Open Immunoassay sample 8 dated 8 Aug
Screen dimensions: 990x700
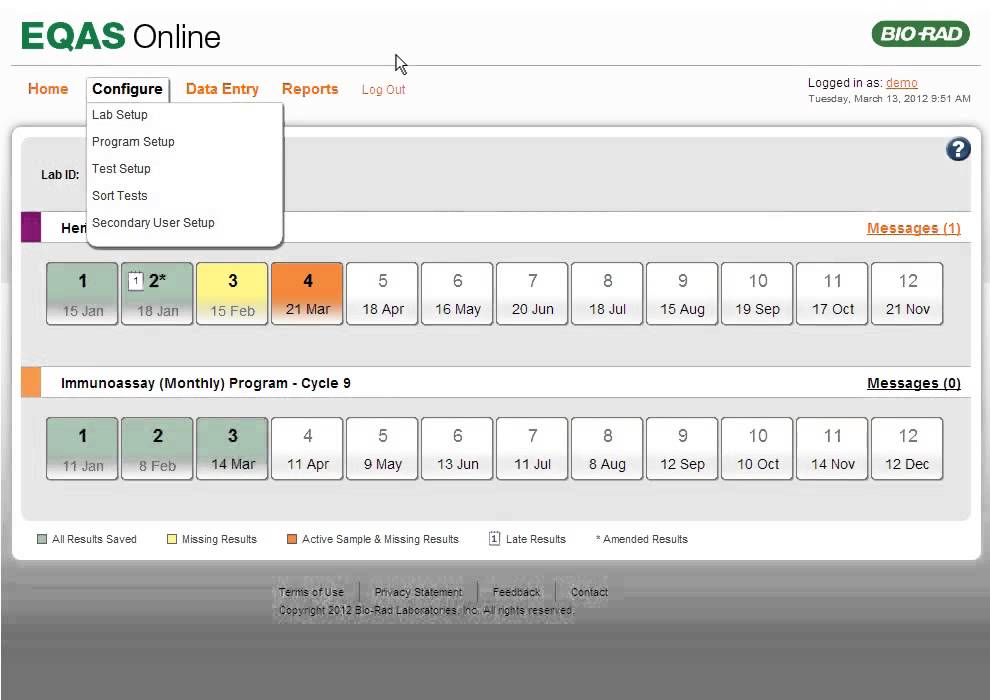coord(607,449)
